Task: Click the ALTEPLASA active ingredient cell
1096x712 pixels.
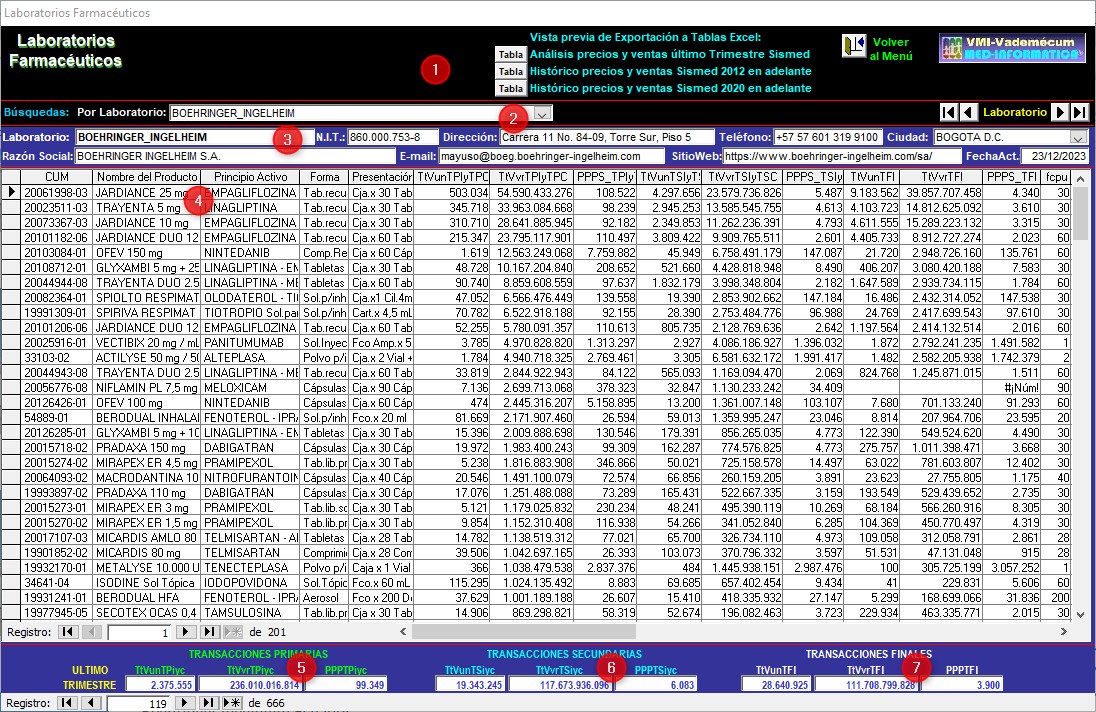Action: coord(250,358)
